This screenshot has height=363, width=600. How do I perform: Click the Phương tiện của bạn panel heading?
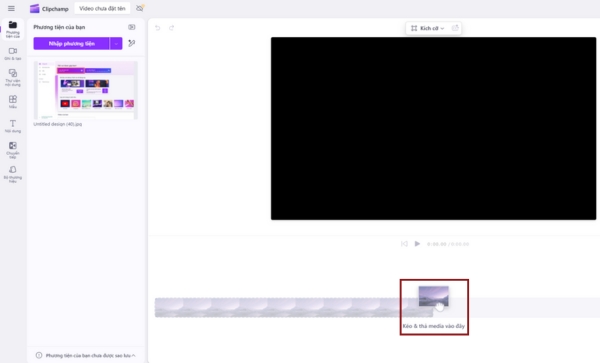(59, 27)
